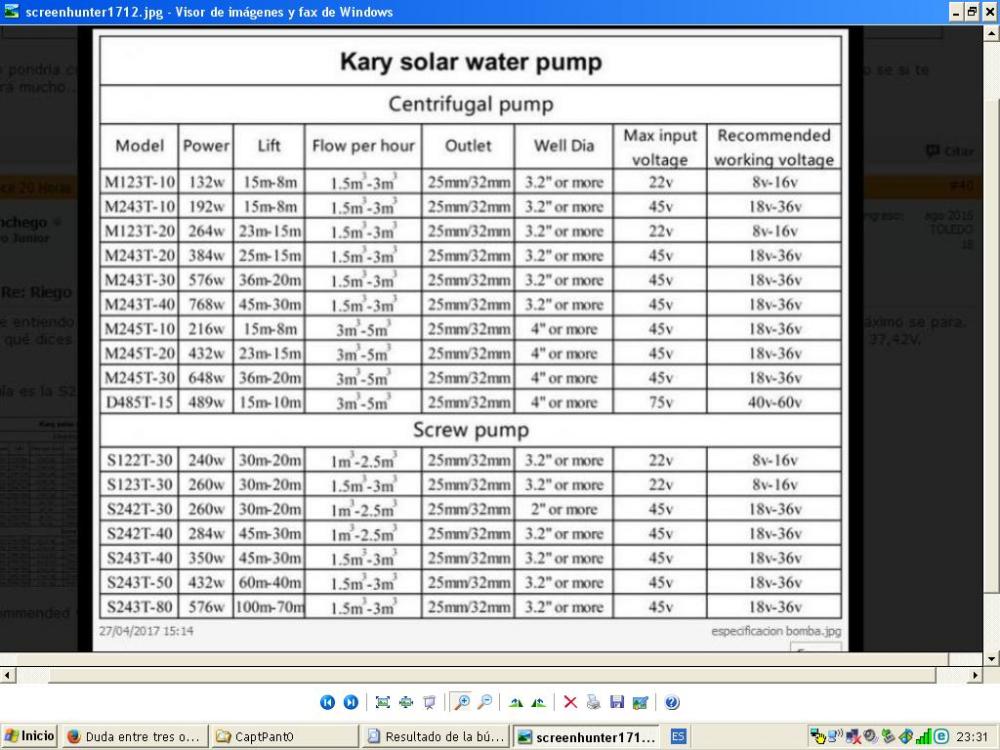Switch to the 'Duda entre tres o...' browser window
Viewport: 1000px width, 750px height.
coord(134,737)
